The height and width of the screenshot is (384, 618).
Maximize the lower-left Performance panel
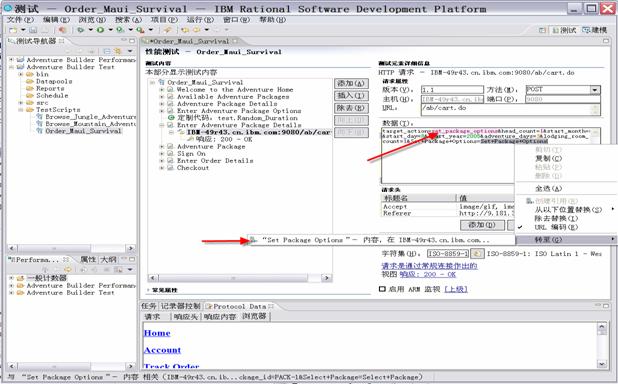[x=132, y=259]
